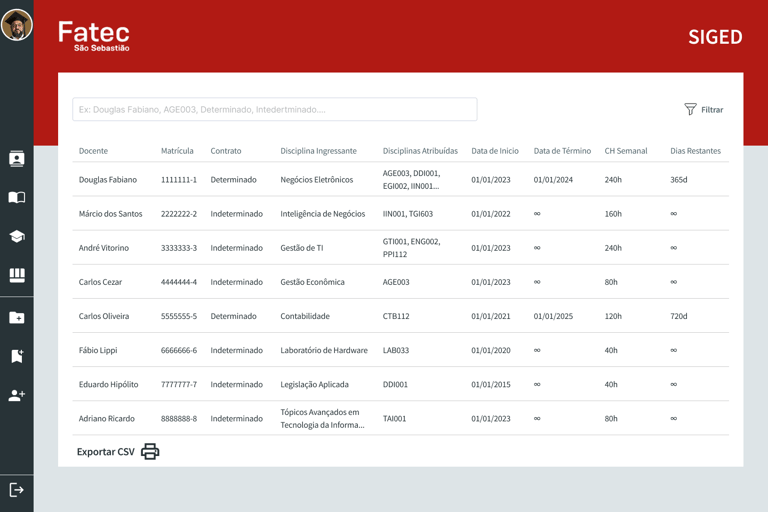This screenshot has height=512, width=768.
Task: Open the contact card sidebar icon
Action: (17, 159)
